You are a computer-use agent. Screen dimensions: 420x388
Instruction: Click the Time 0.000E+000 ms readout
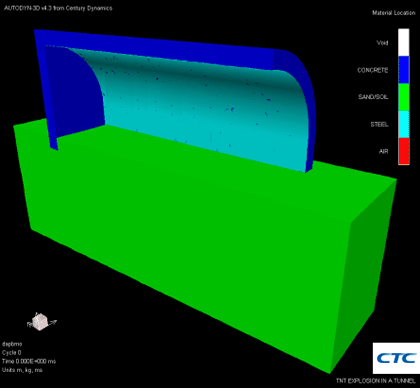coord(29,361)
